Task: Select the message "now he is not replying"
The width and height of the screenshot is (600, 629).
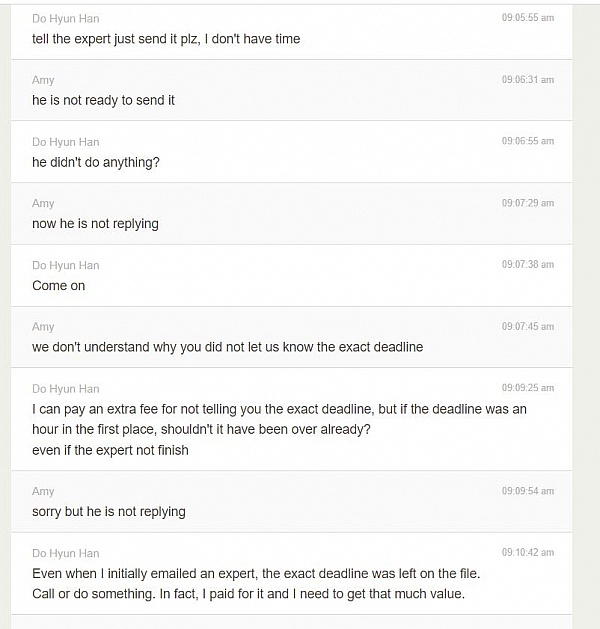Action: tap(95, 224)
